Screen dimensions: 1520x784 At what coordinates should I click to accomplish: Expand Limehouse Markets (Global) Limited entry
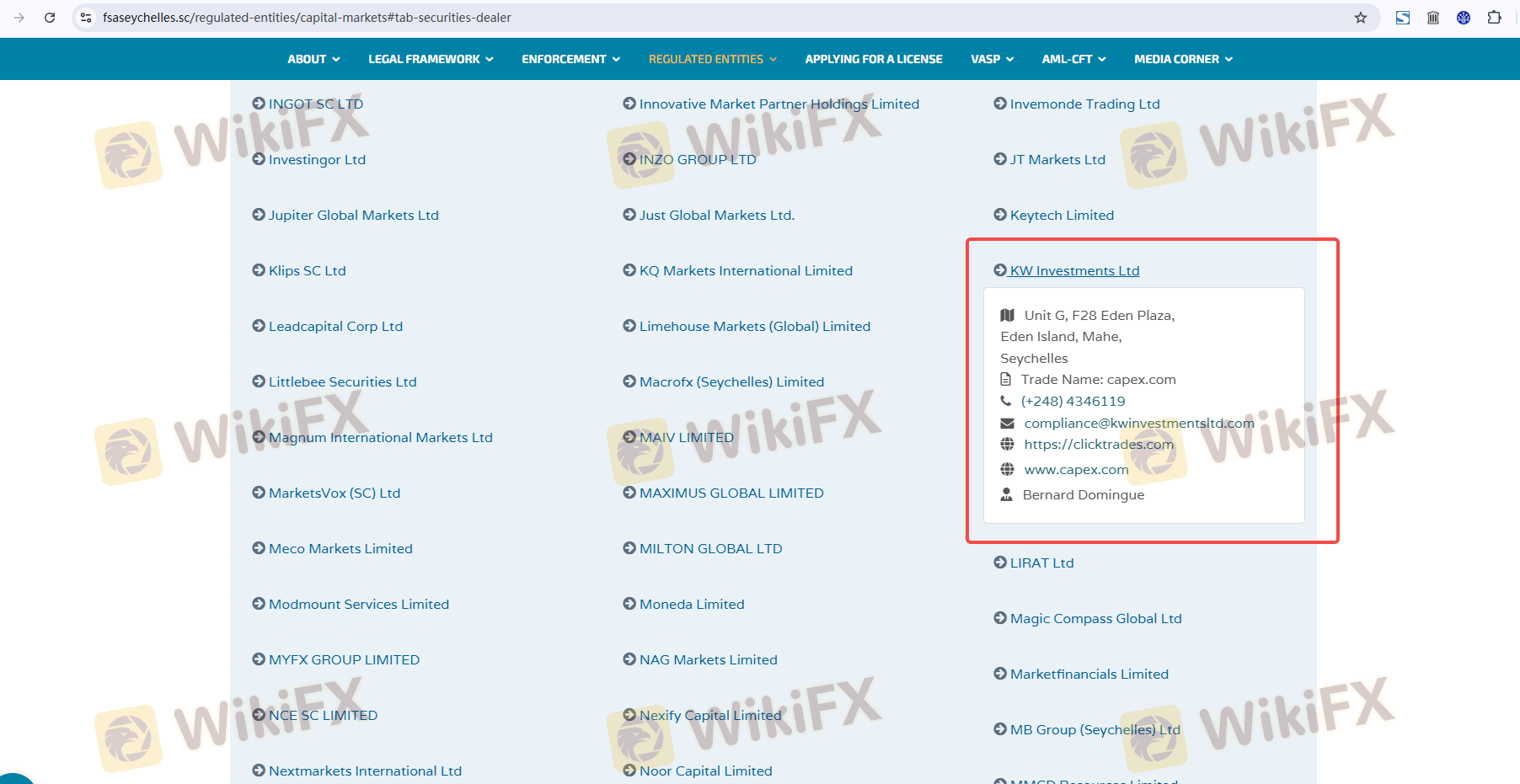pos(754,326)
